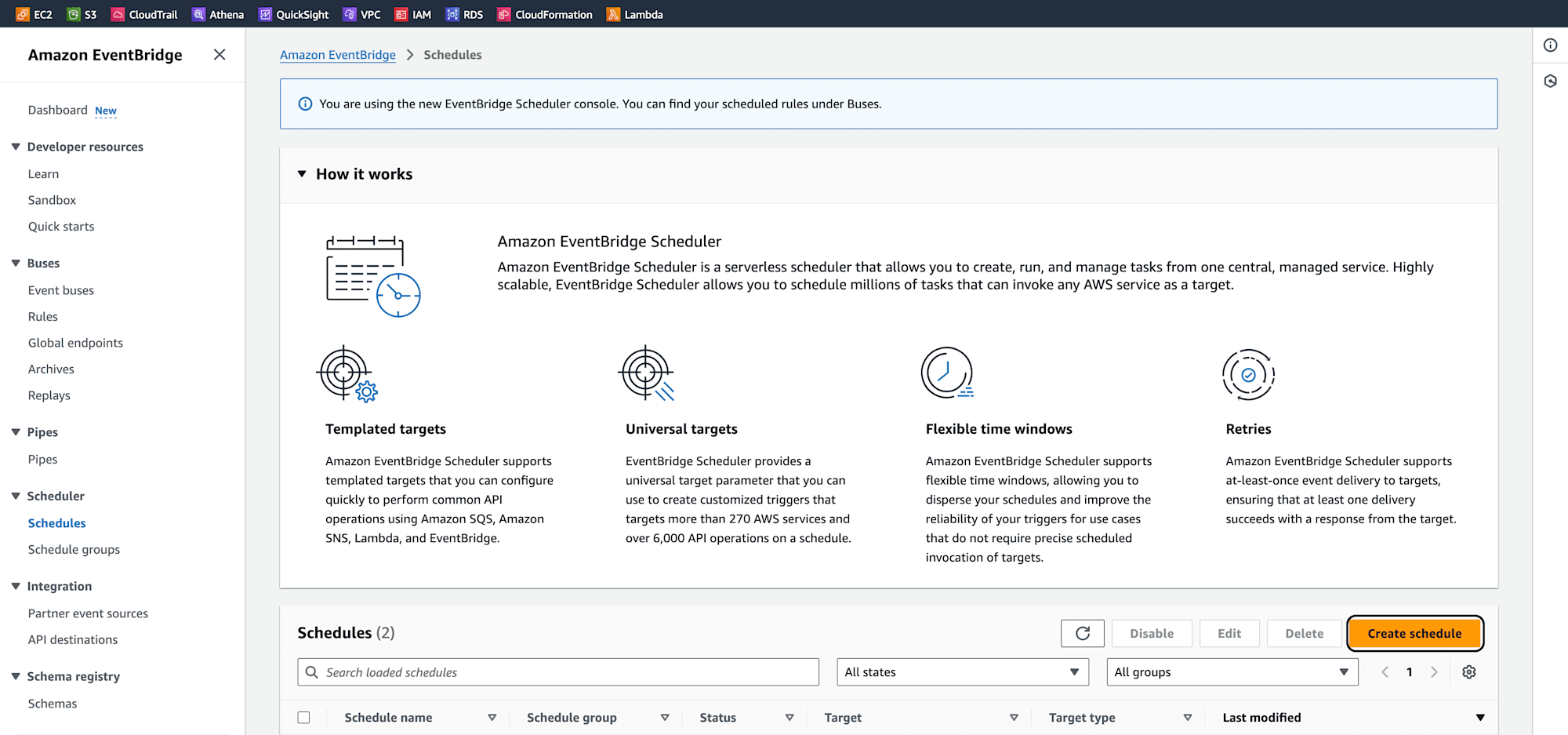Click the Flexible time windows clock icon
This screenshot has height=735, width=1568.
coord(947,373)
